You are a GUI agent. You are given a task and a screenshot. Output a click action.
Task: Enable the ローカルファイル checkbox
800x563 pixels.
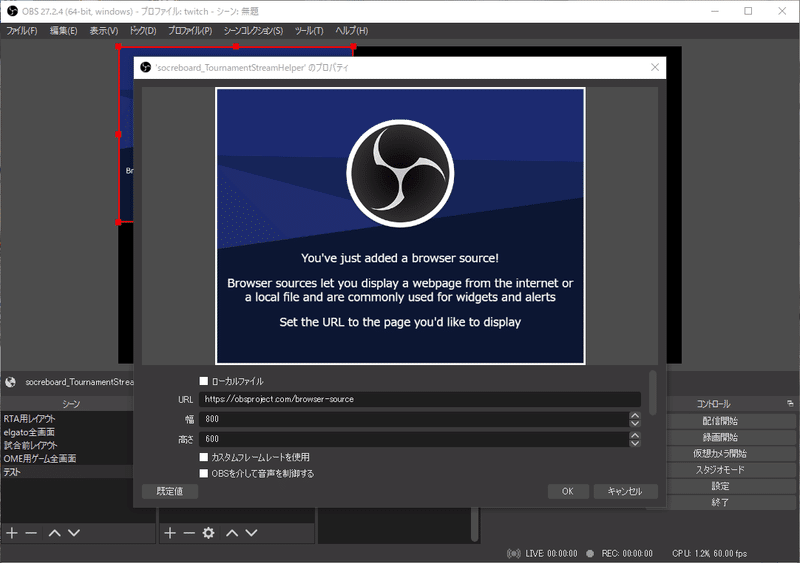[204, 381]
